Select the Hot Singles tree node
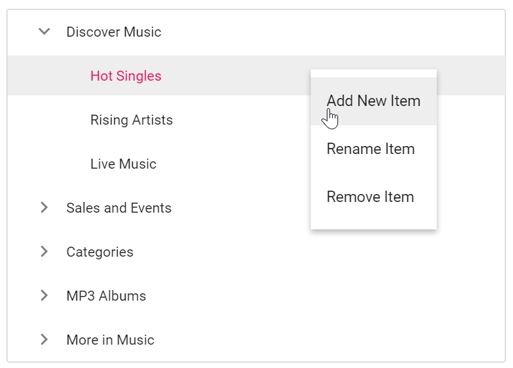 126,76
